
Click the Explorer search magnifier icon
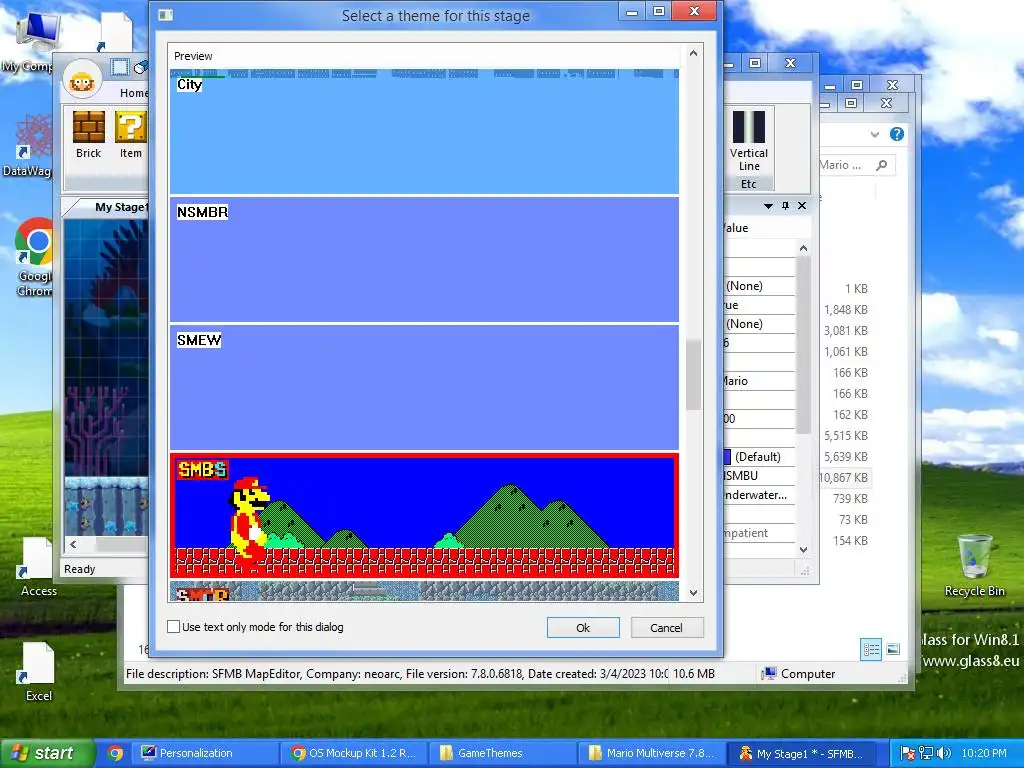pyautogui.click(x=882, y=165)
